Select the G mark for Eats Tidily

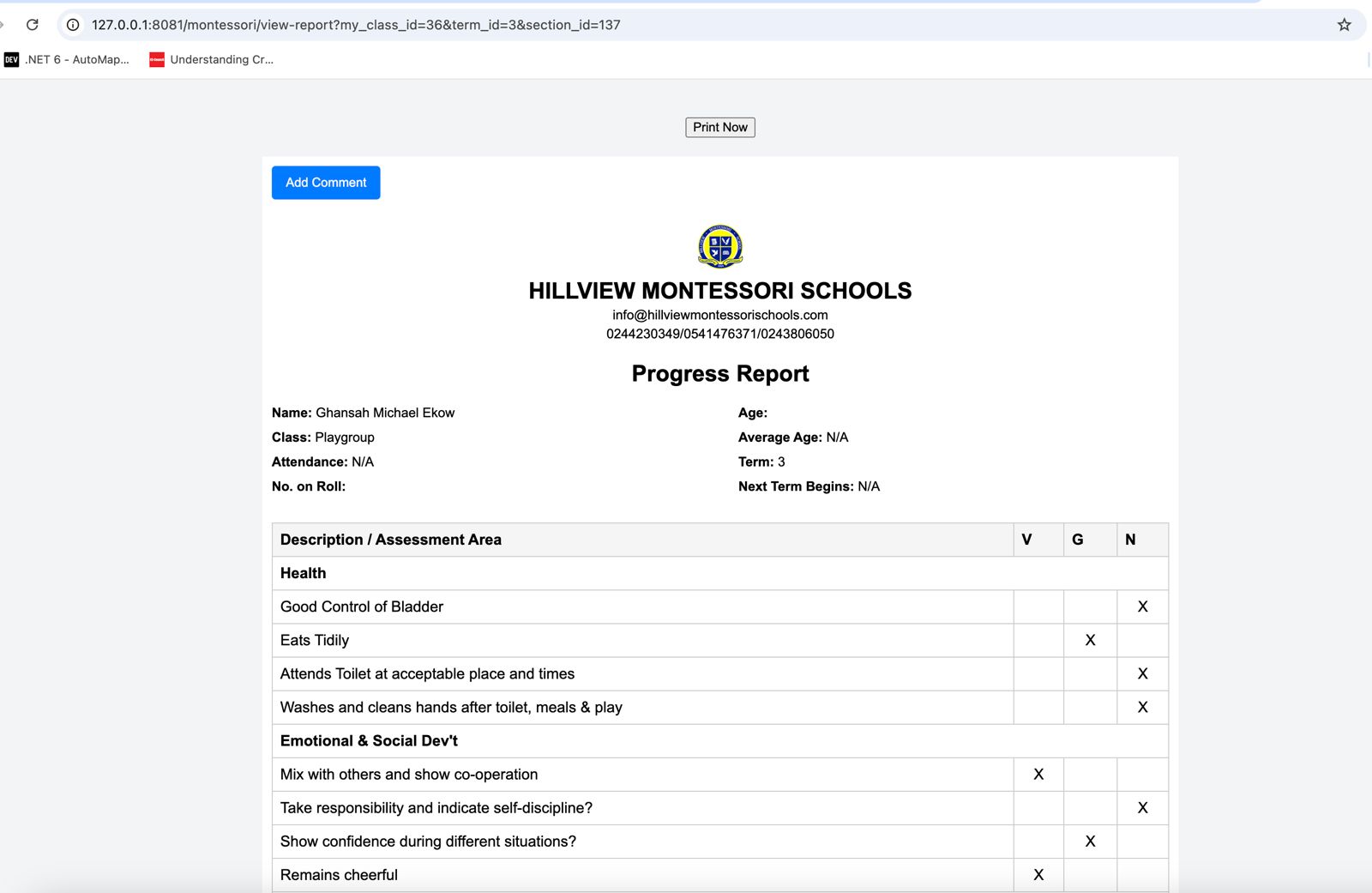click(x=1090, y=640)
